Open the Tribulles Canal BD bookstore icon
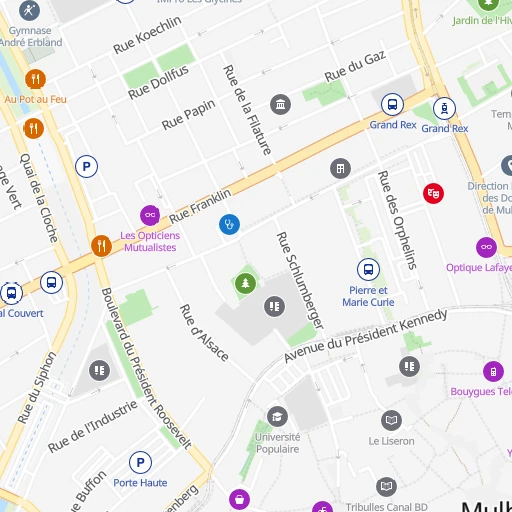The height and width of the screenshot is (512, 512). point(386,487)
